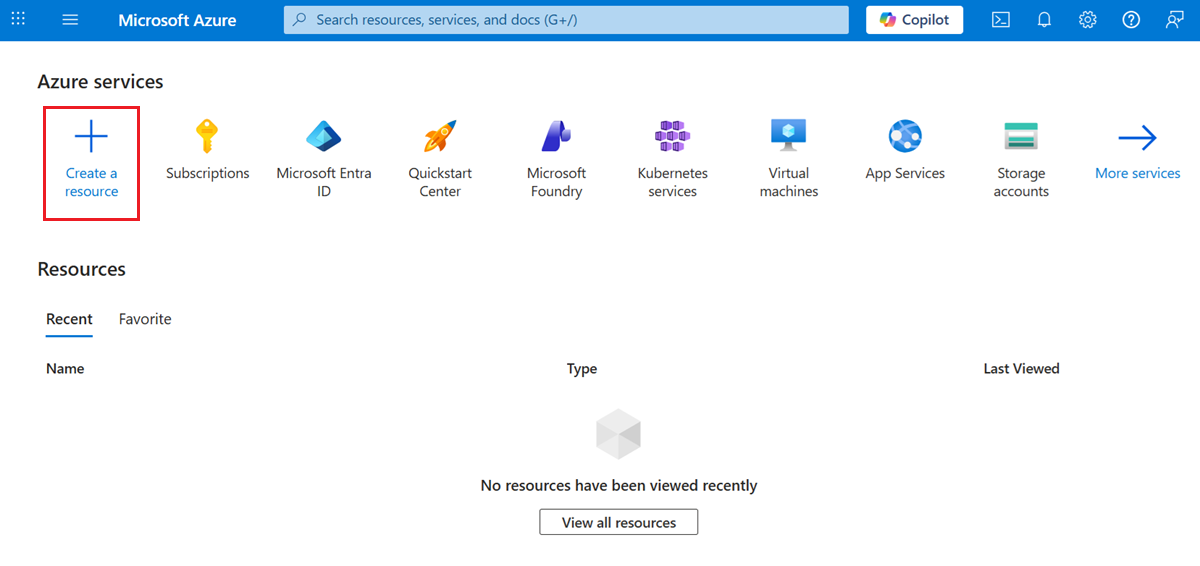Open portal settings gear
The height and width of the screenshot is (566, 1200).
point(1088,20)
